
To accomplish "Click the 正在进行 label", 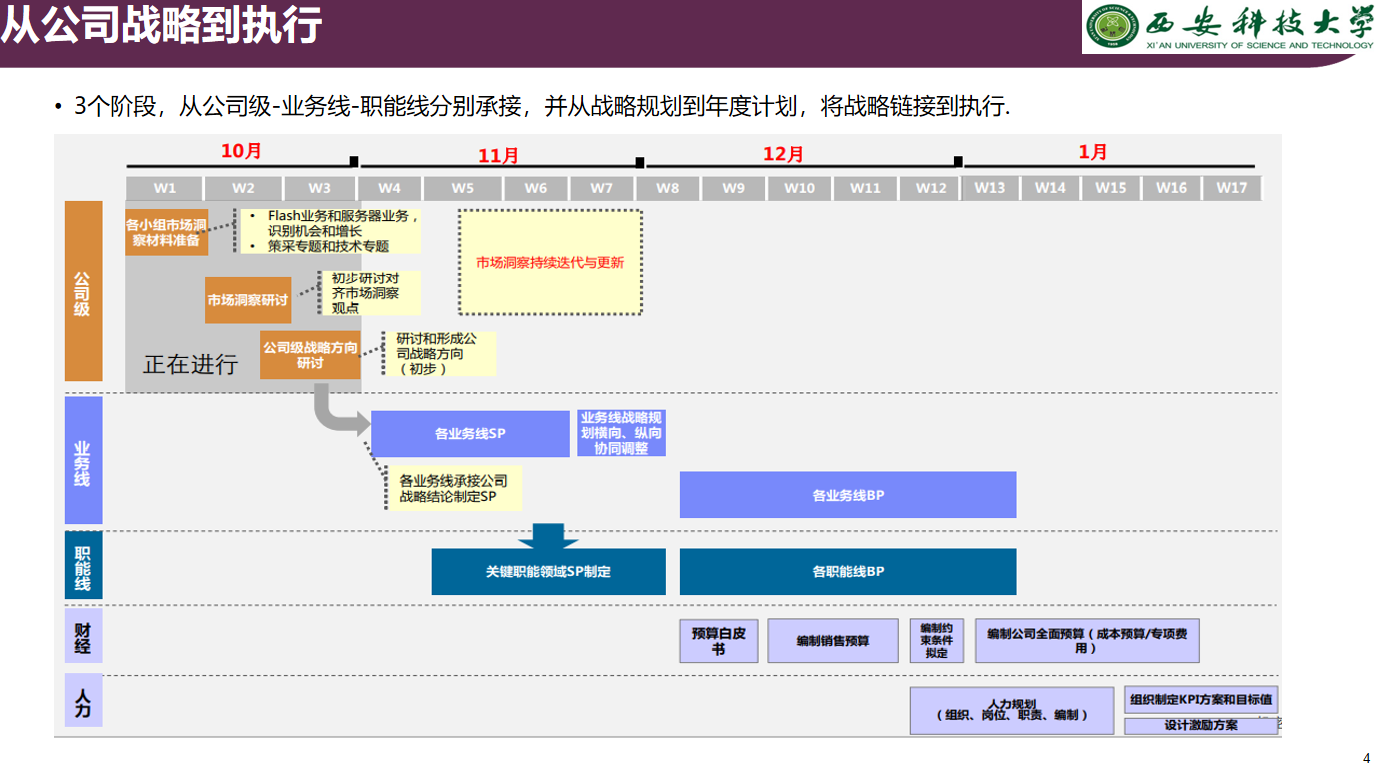I will (x=190, y=364).
